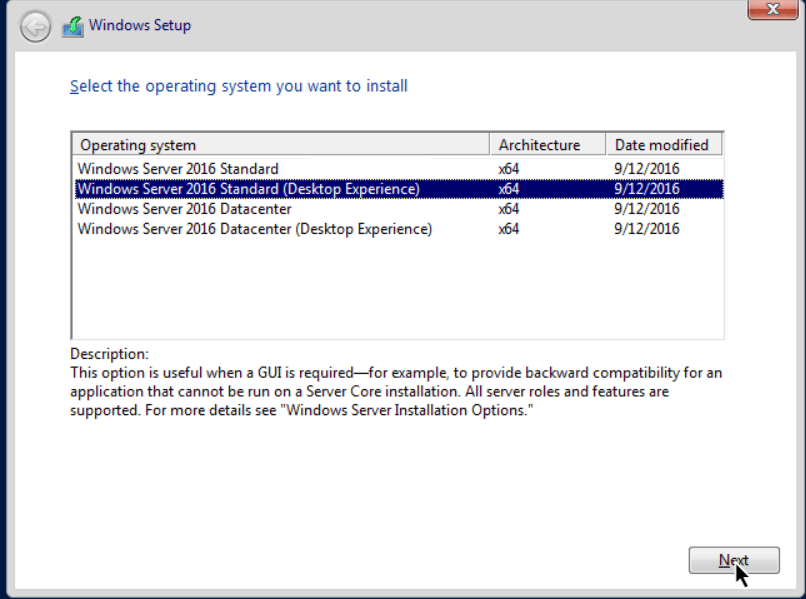The height and width of the screenshot is (599, 806).
Task: Click the Description label
Action: pos(109,354)
